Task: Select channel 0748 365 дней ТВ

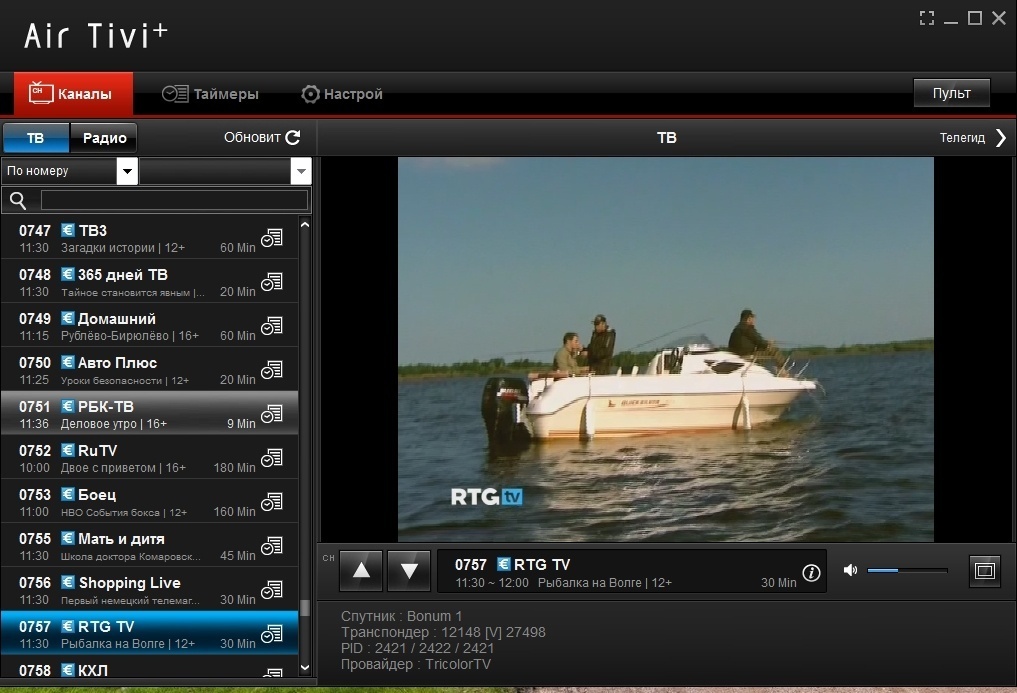Action: tap(150, 282)
